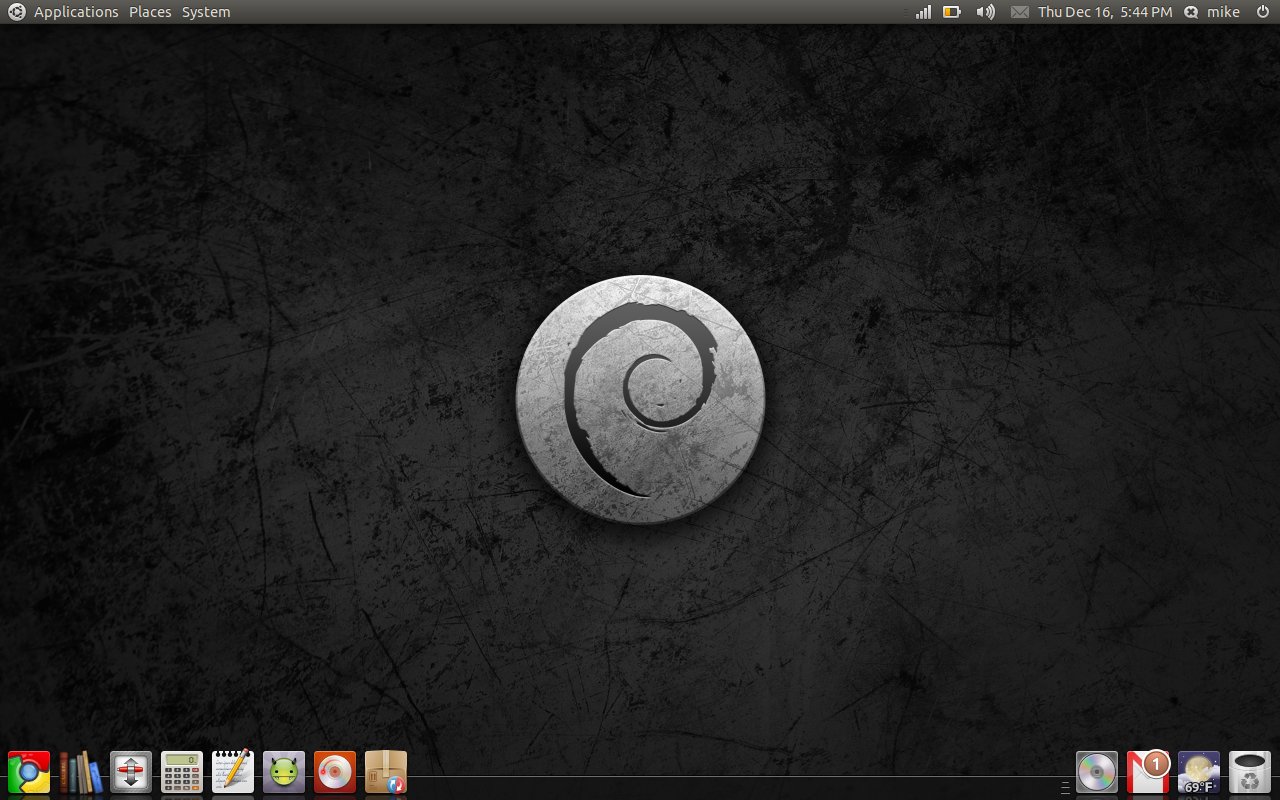Open Gmail with one unread message
Viewport: 1280px width, 800px height.
[1148, 772]
